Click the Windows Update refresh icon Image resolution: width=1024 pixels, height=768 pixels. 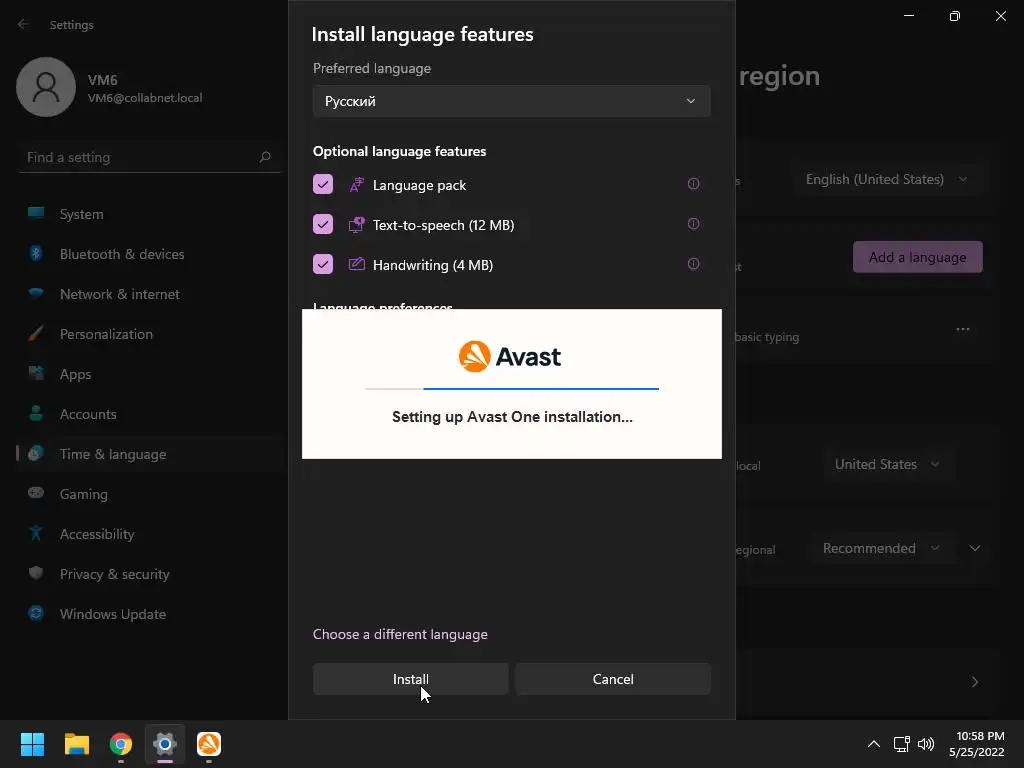tap(36, 613)
